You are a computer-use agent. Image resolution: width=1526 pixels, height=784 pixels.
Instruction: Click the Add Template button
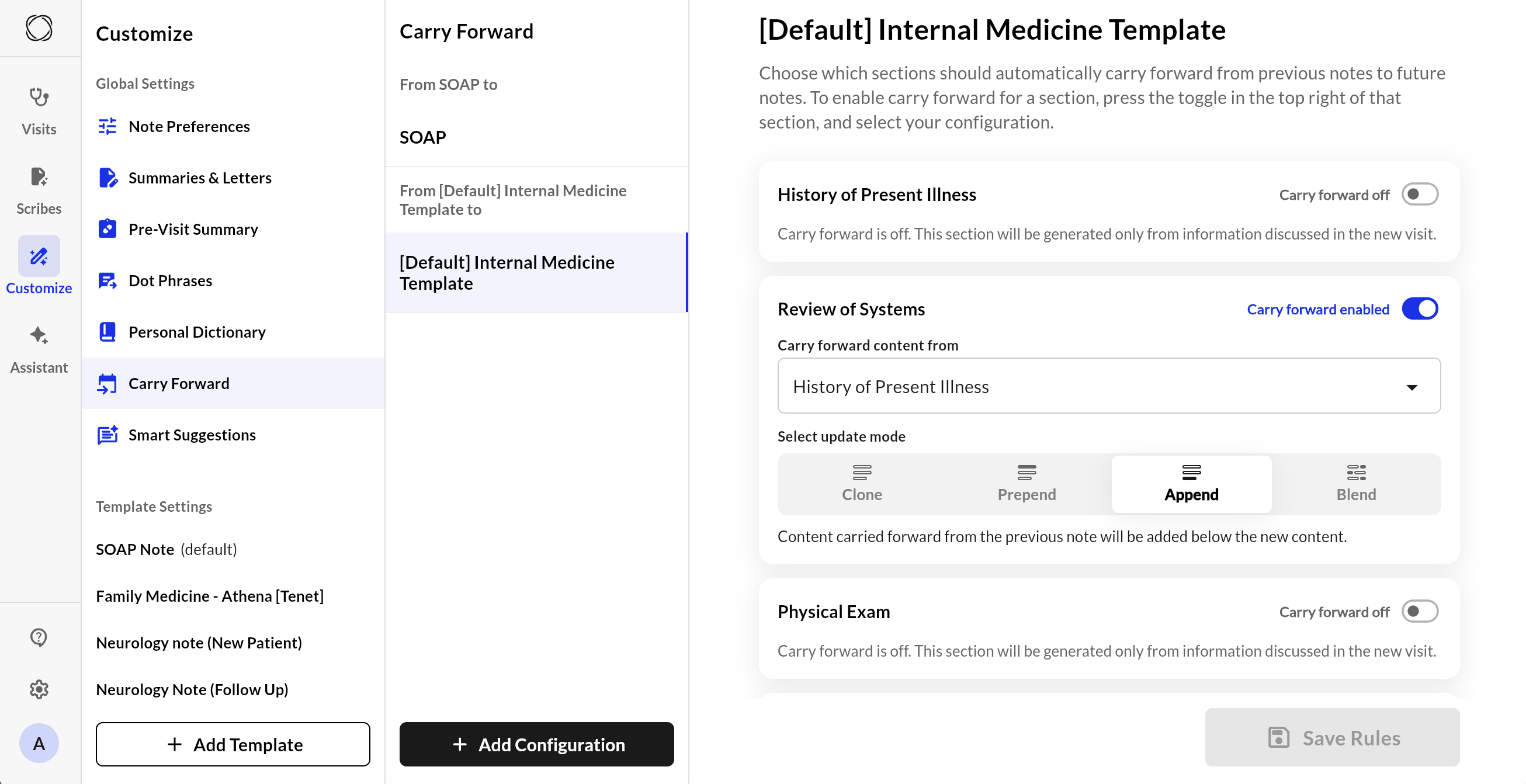point(233,744)
